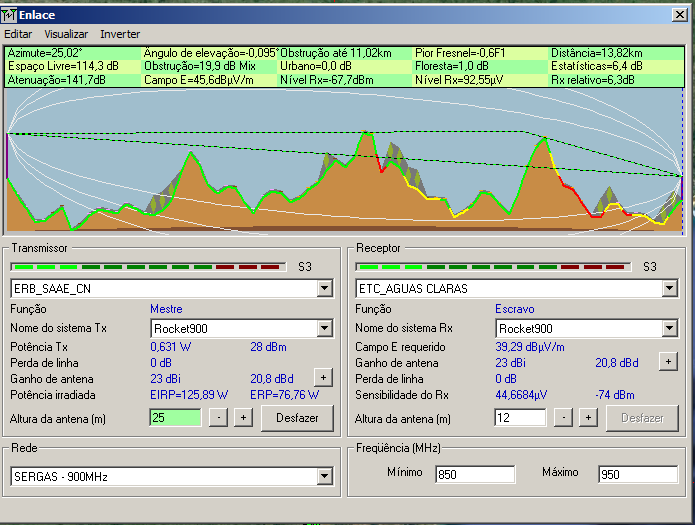
Task: Open the Visualizar menu
Action: (x=66, y=34)
